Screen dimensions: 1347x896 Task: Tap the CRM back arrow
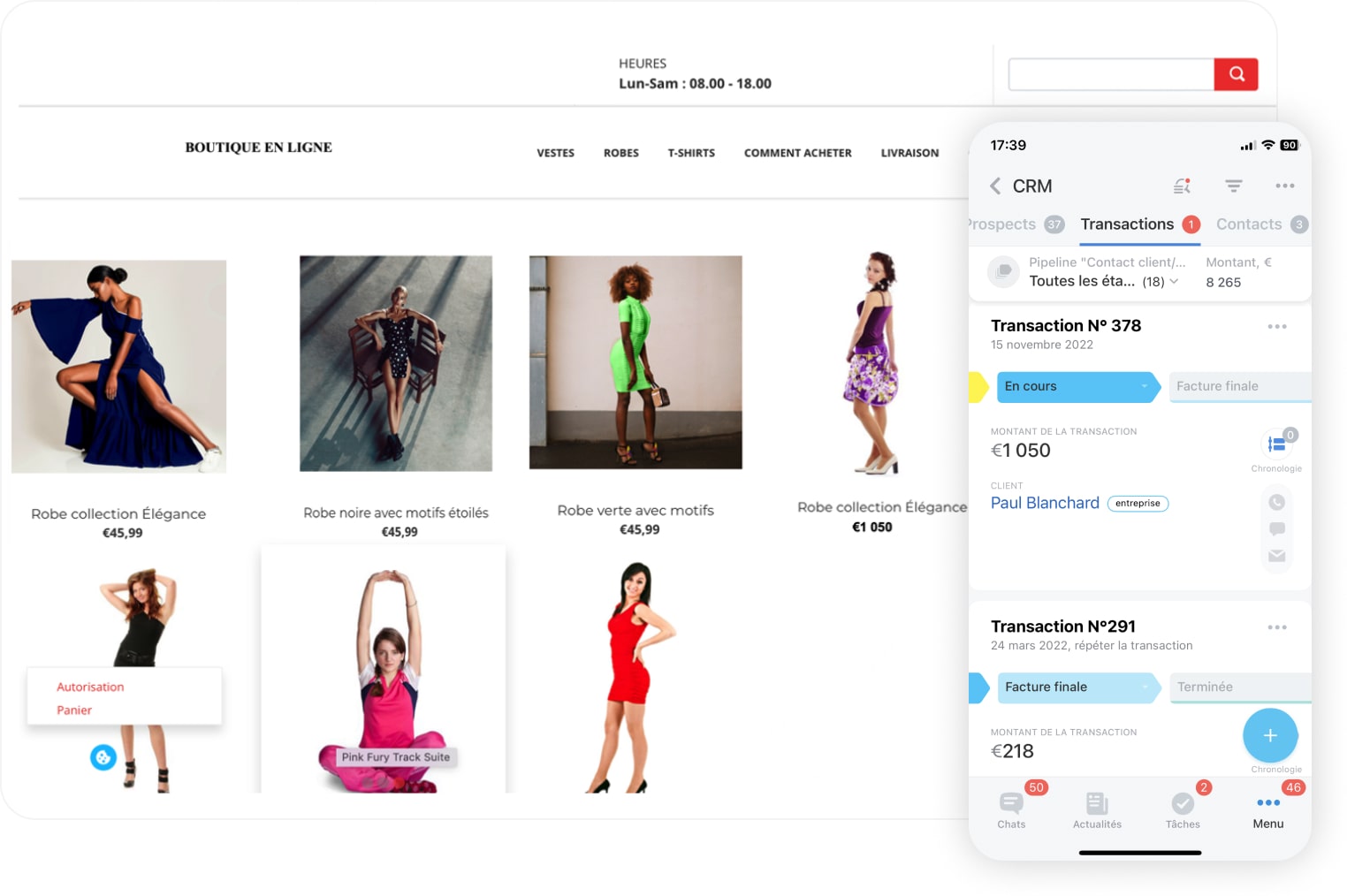tap(995, 186)
